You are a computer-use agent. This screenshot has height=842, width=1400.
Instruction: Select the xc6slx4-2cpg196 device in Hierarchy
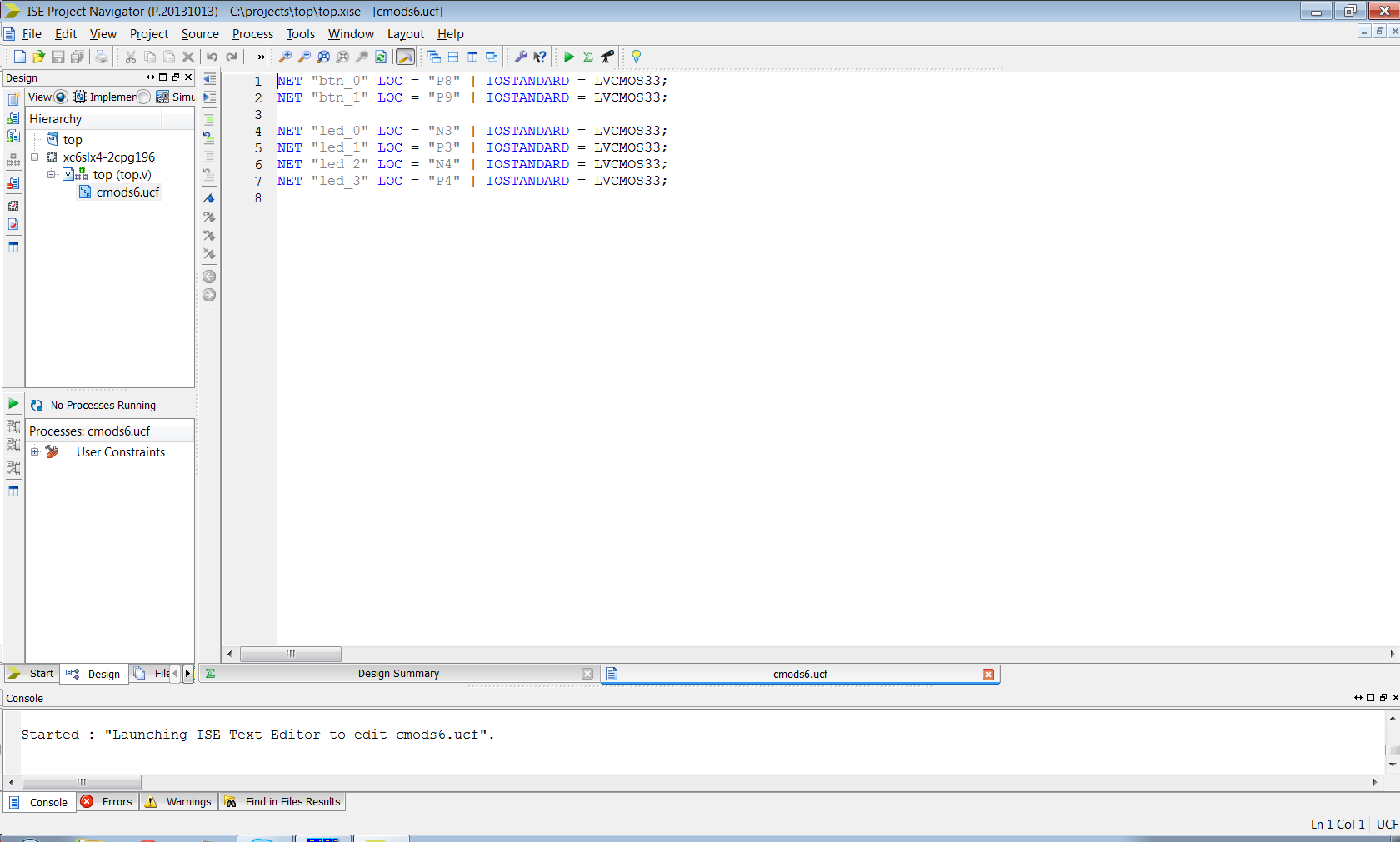(109, 157)
